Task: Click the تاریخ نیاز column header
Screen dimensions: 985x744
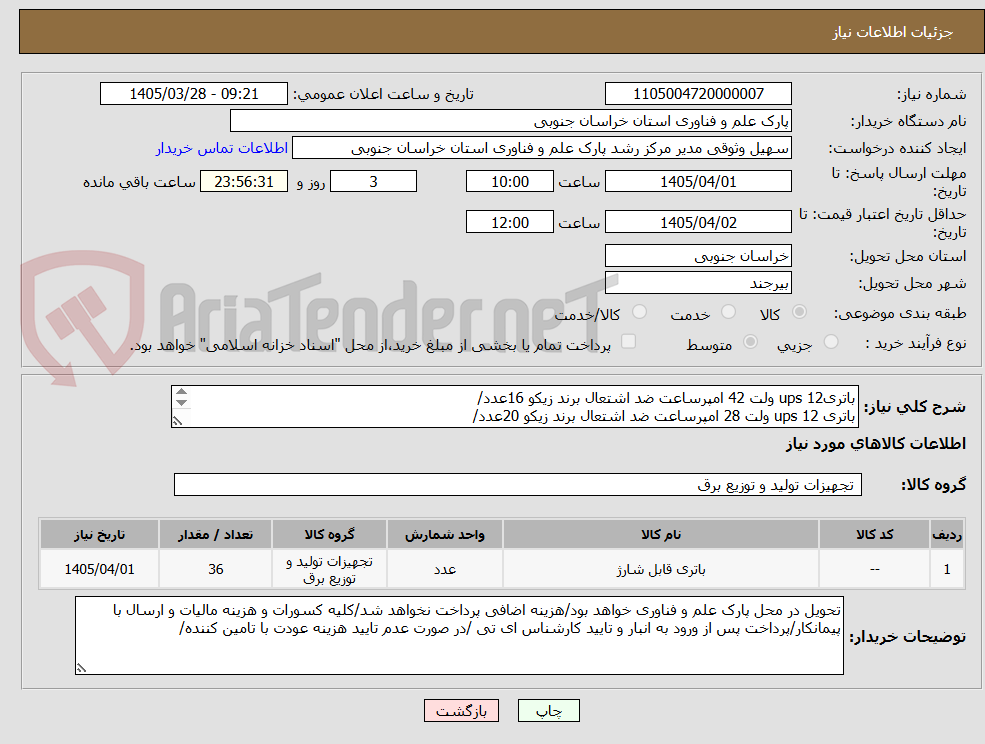Action: click(99, 535)
